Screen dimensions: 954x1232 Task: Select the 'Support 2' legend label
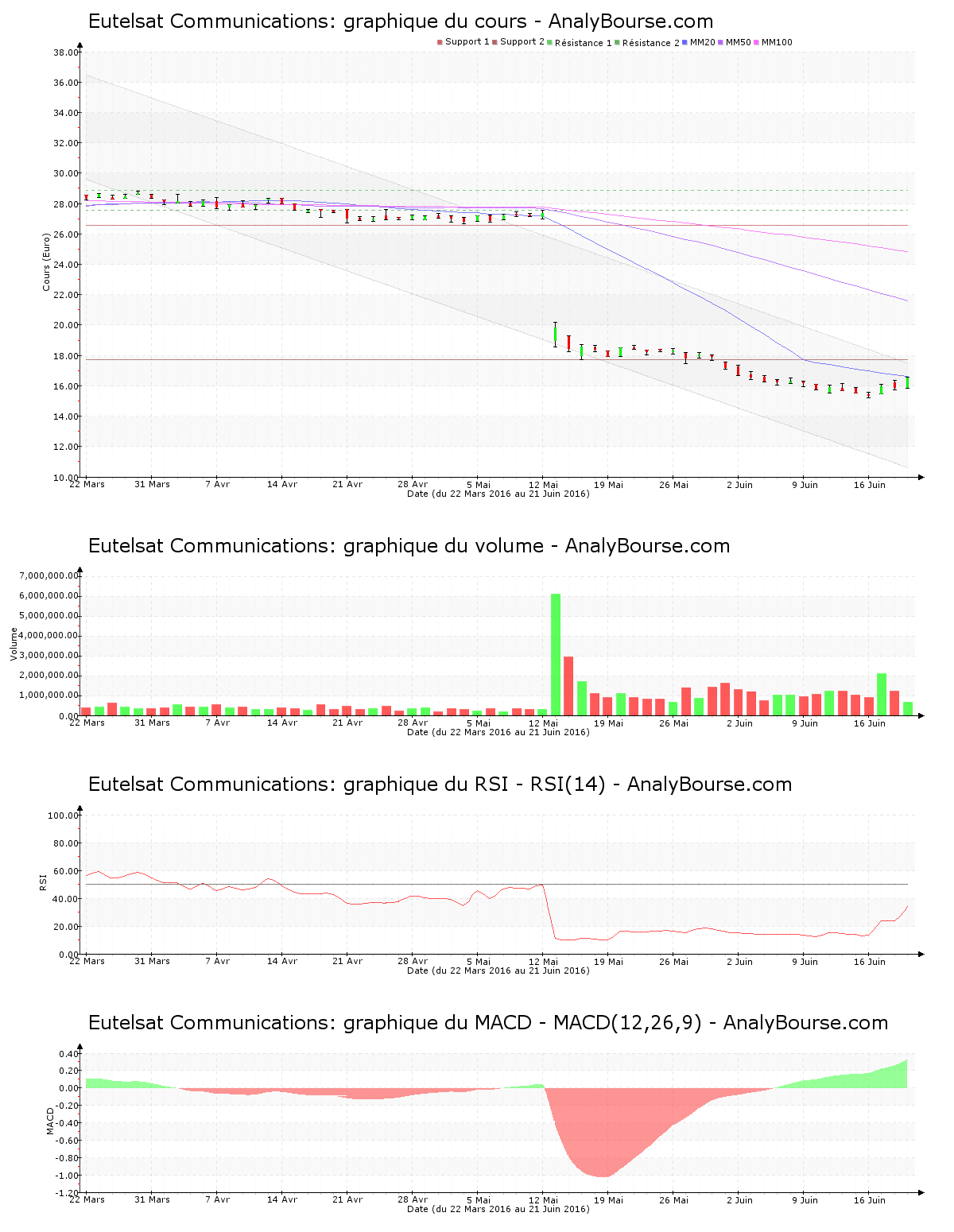point(522,42)
